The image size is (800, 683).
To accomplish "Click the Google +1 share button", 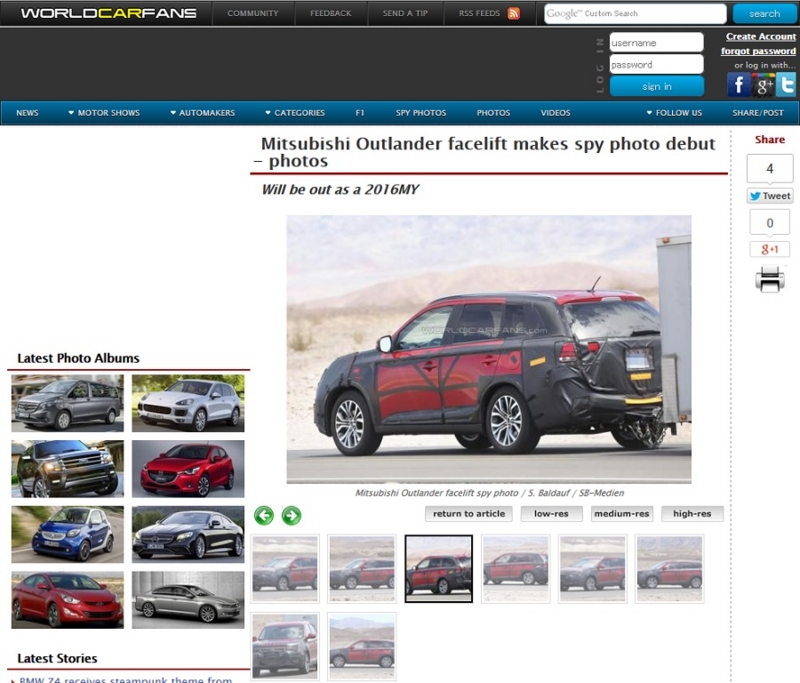I will 770,249.
